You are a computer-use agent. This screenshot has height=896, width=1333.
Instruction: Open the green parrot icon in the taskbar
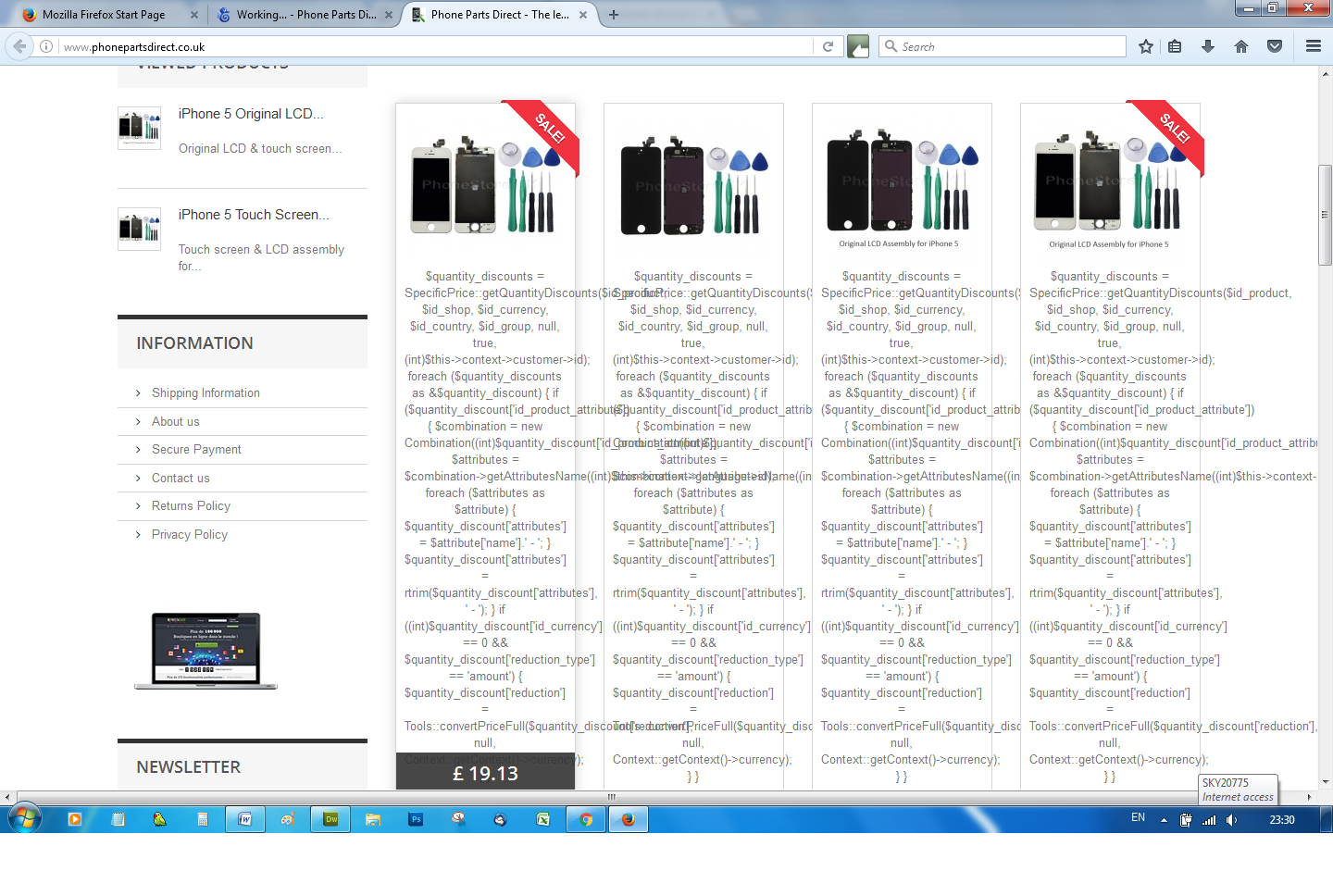[x=160, y=819]
